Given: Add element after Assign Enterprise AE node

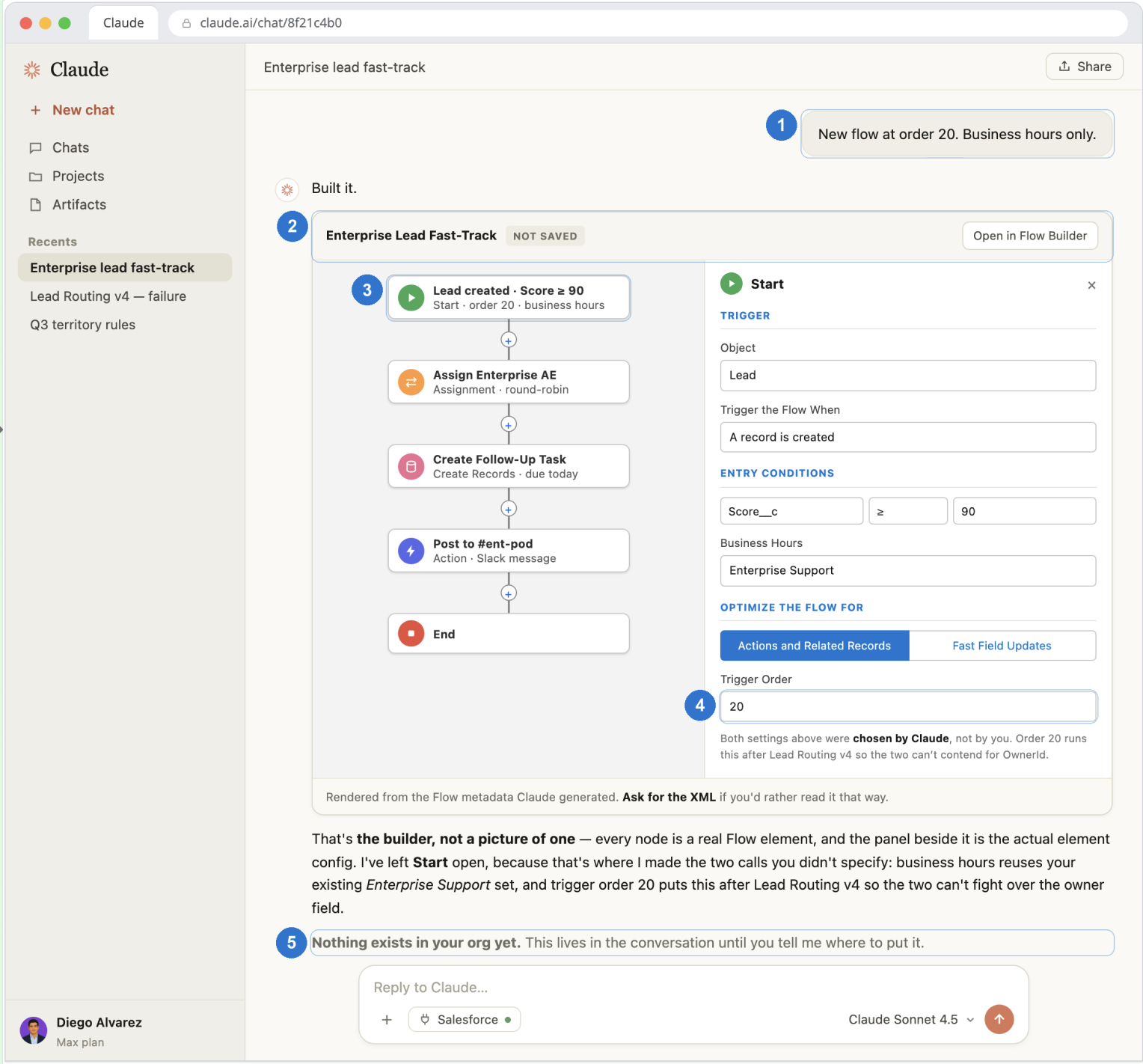Looking at the screenshot, I should click(x=509, y=425).
